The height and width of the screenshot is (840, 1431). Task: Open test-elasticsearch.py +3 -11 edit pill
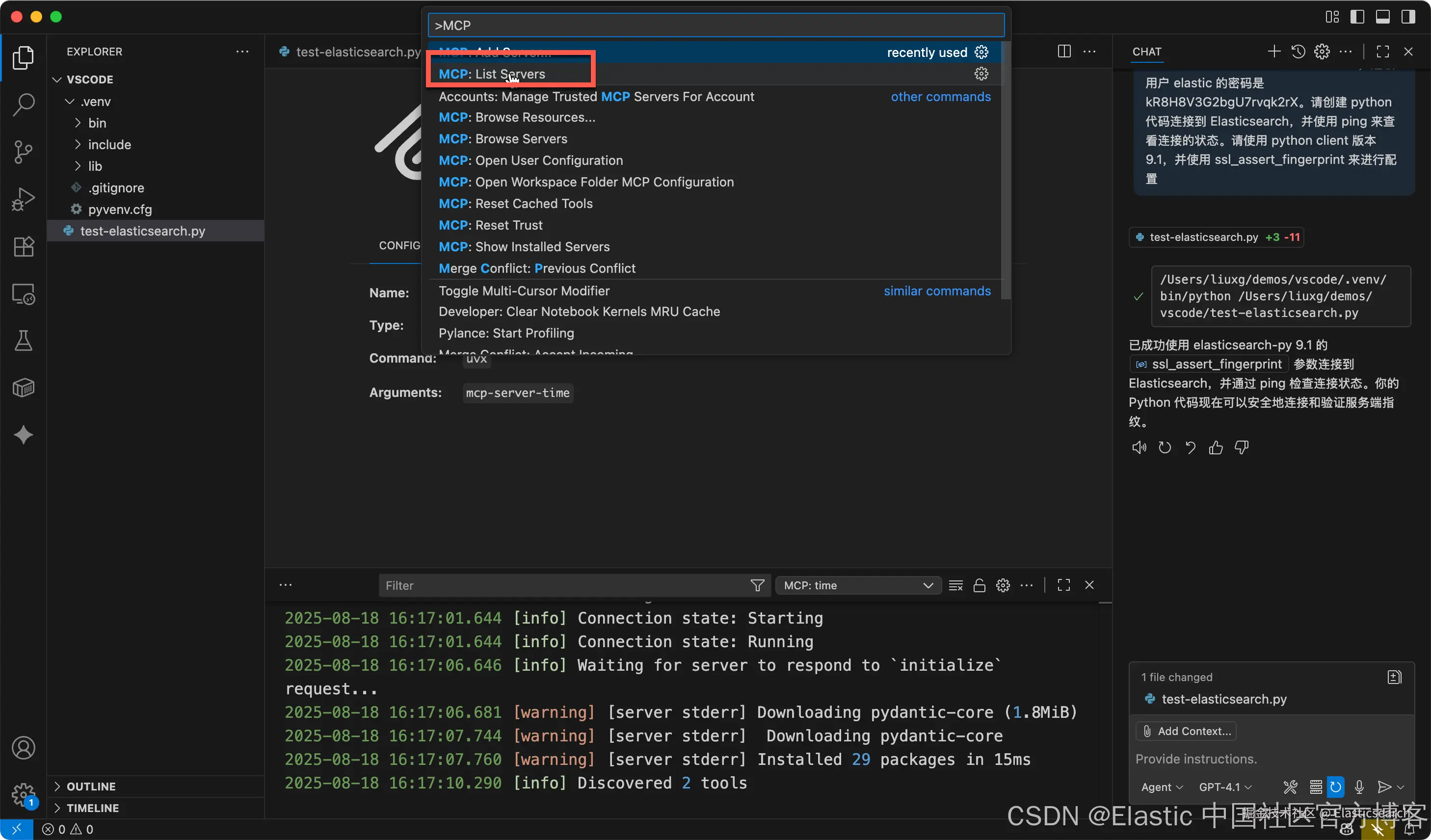point(1217,237)
